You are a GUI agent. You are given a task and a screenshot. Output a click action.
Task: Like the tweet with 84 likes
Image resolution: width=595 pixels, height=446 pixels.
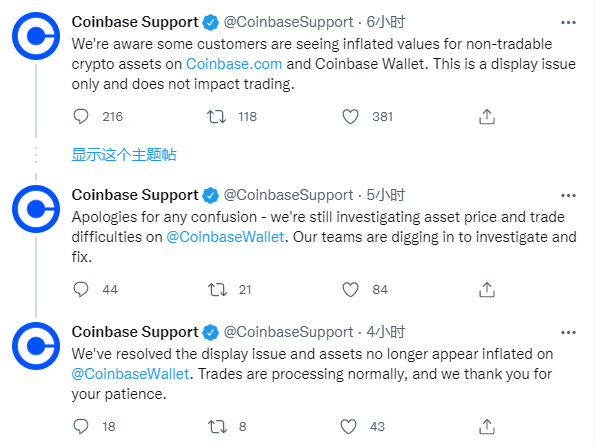tap(350, 290)
